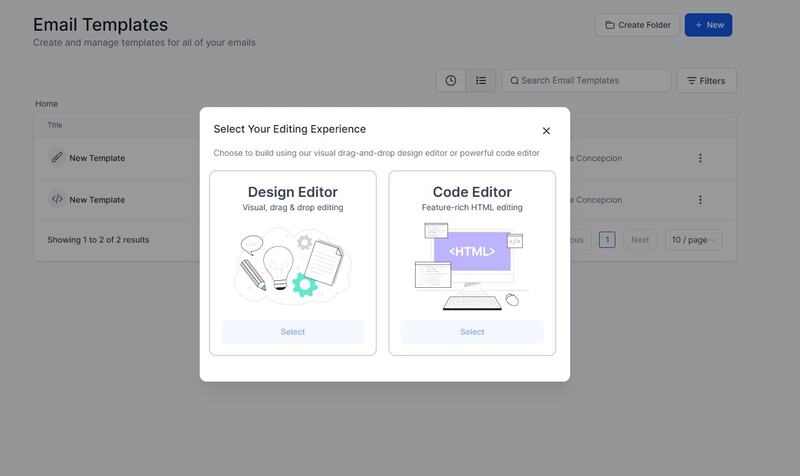The image size is (800, 476).
Task: Click the Email Templates page title
Action: [x=101, y=25]
